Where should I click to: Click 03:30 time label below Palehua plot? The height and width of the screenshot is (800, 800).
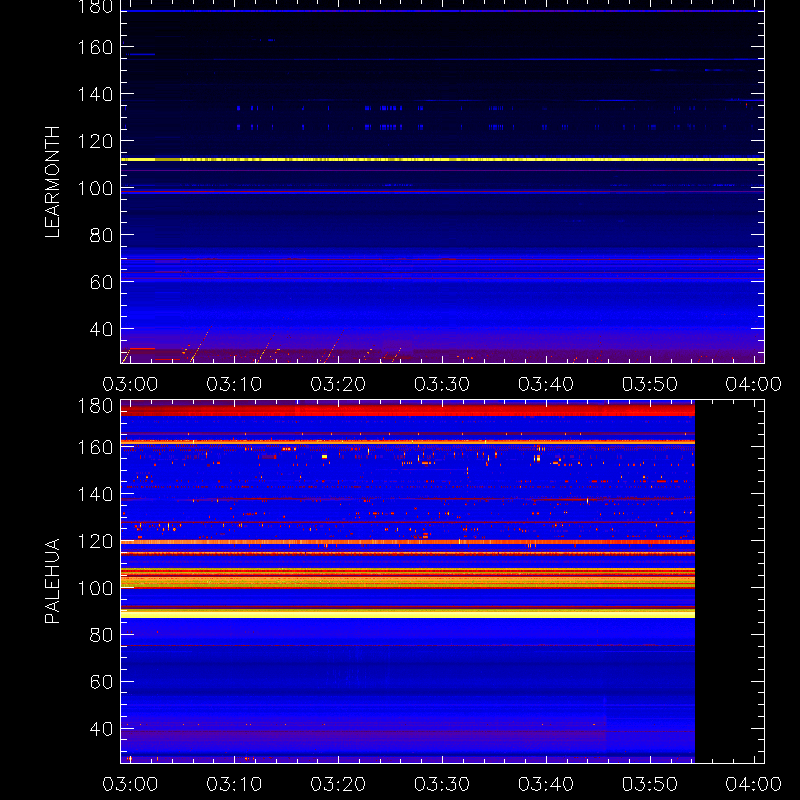point(442,784)
